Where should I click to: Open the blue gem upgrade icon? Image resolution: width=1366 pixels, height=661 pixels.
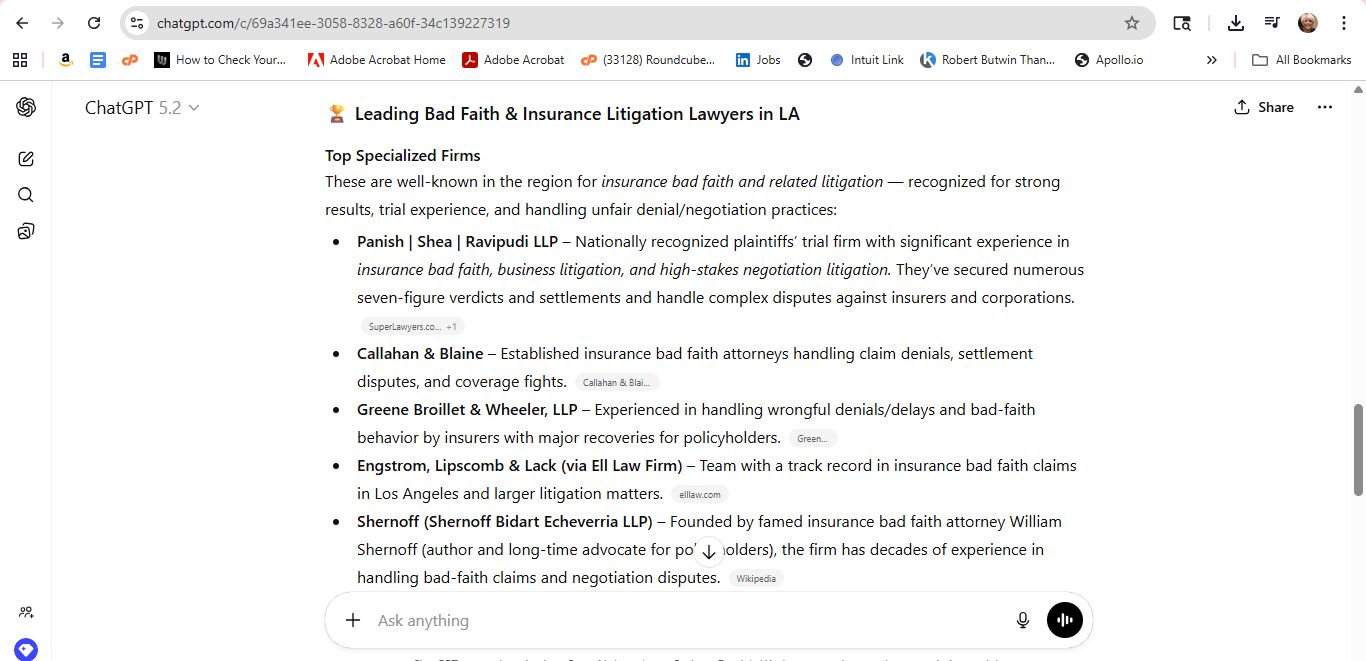click(x=26, y=649)
